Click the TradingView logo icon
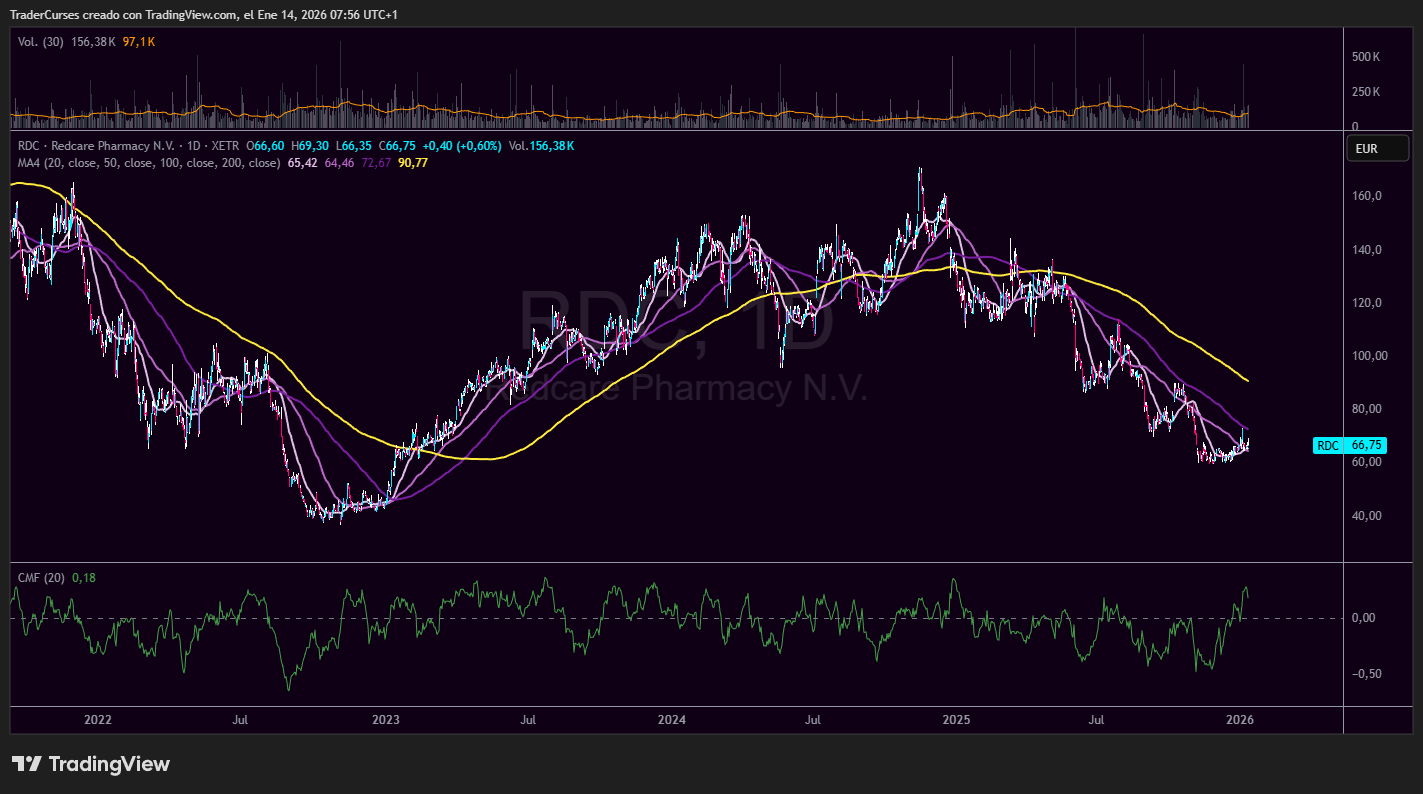 click(x=28, y=764)
